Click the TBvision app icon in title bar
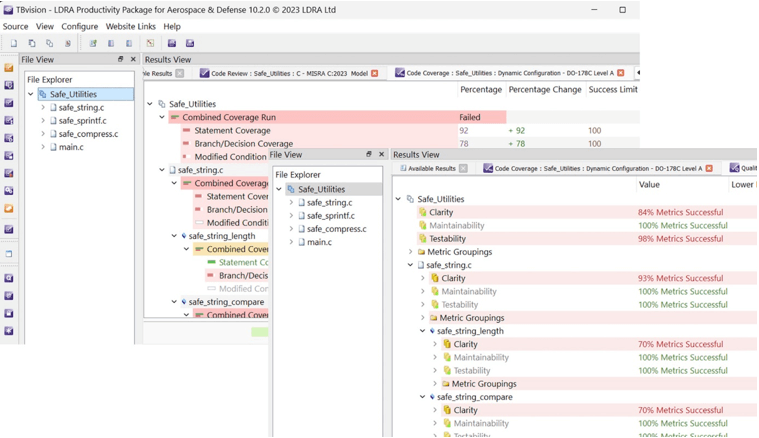This screenshot has width=759, height=438. pyautogui.click(x=8, y=10)
